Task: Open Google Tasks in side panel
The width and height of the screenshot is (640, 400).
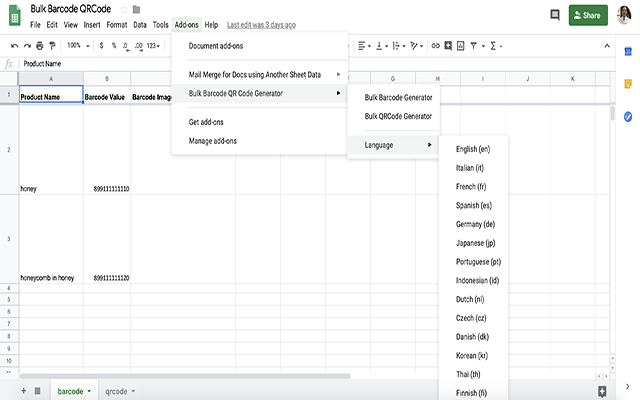Action: [628, 117]
